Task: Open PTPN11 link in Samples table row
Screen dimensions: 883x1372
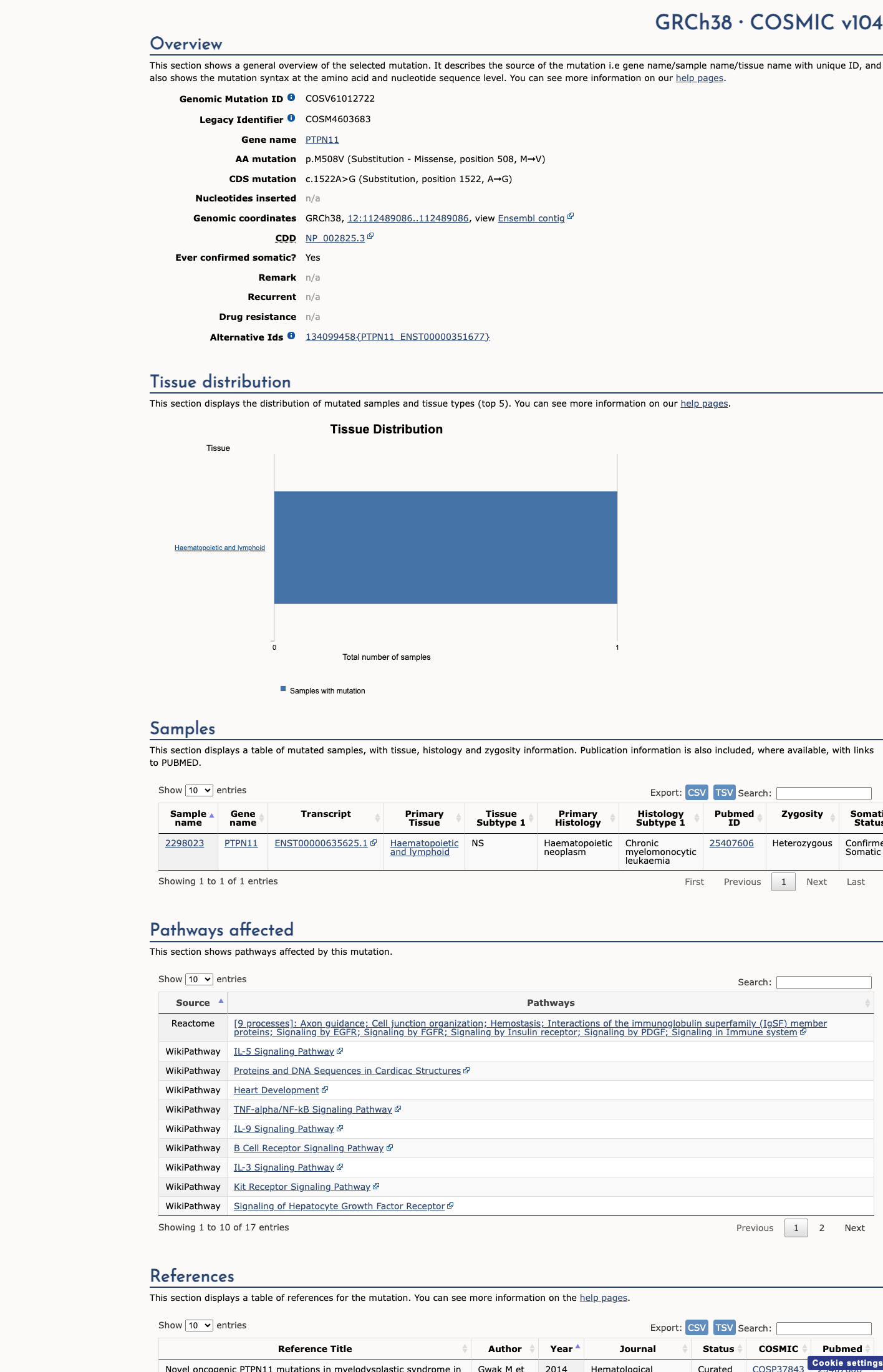Action: click(241, 843)
